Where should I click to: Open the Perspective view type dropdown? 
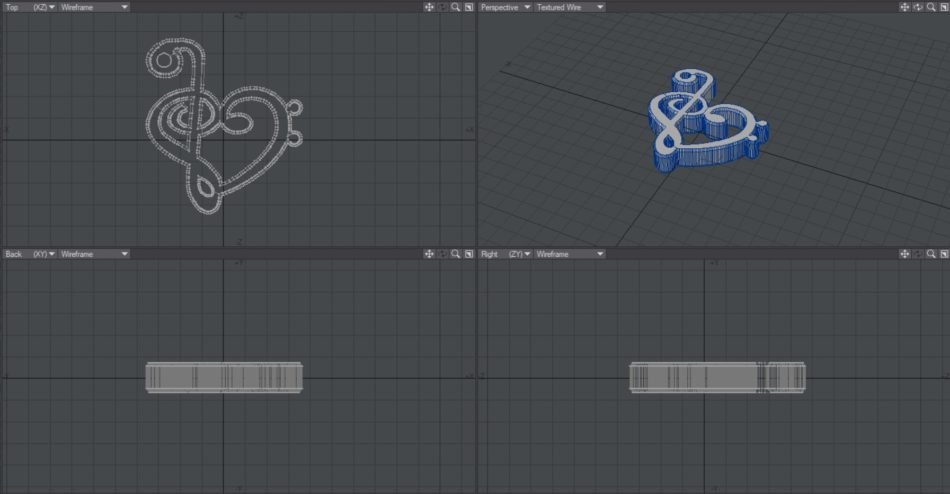(x=505, y=7)
